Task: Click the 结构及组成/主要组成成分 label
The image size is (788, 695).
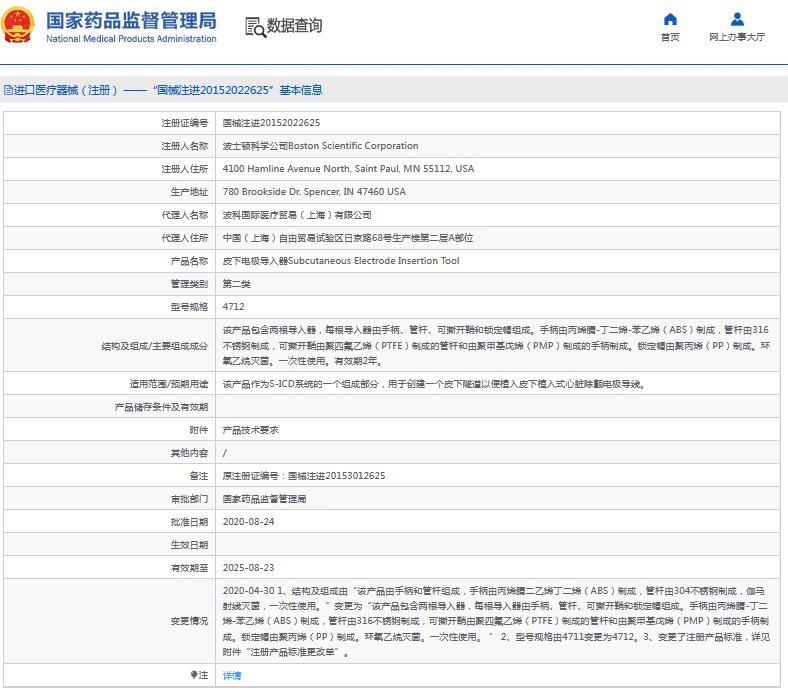Action: (154, 346)
